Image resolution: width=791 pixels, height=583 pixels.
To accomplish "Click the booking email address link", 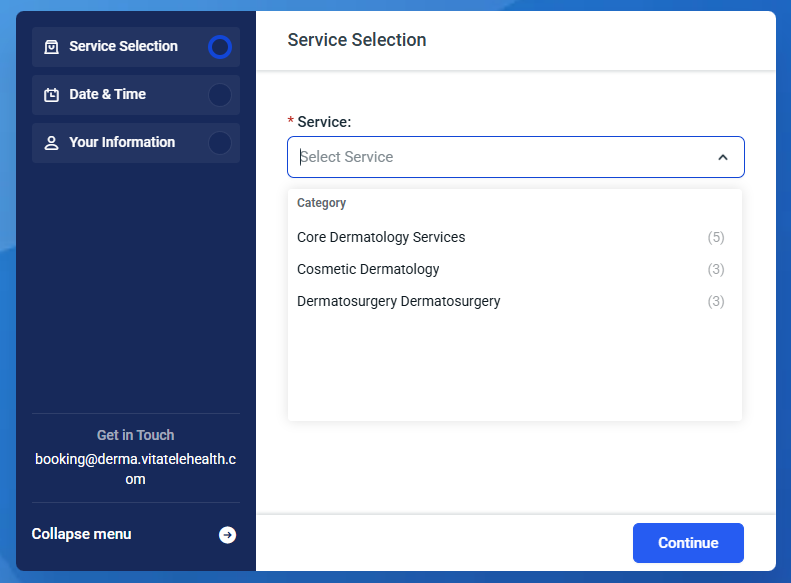I will point(135,469).
